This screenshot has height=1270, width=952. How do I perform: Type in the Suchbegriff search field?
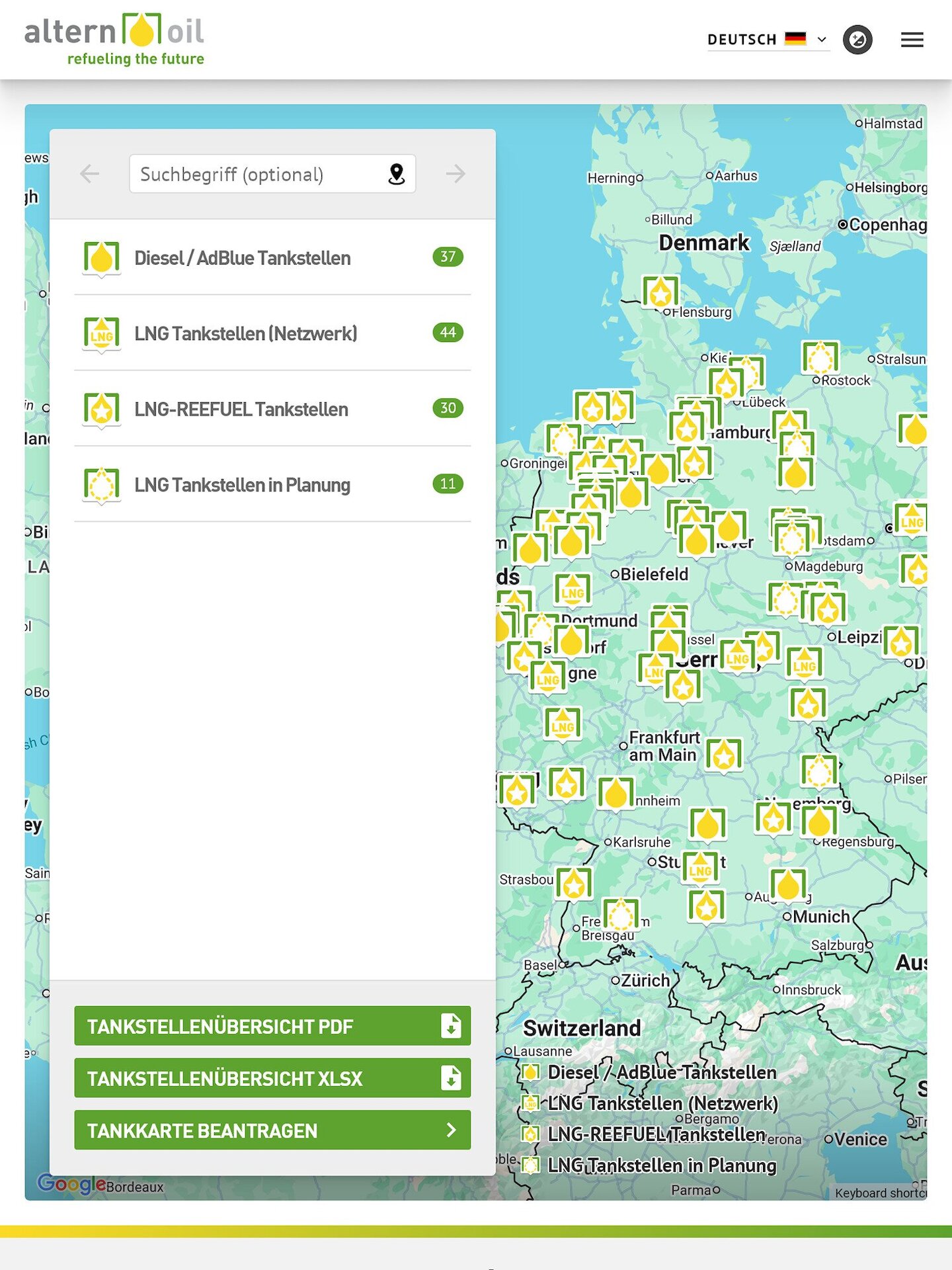(258, 174)
